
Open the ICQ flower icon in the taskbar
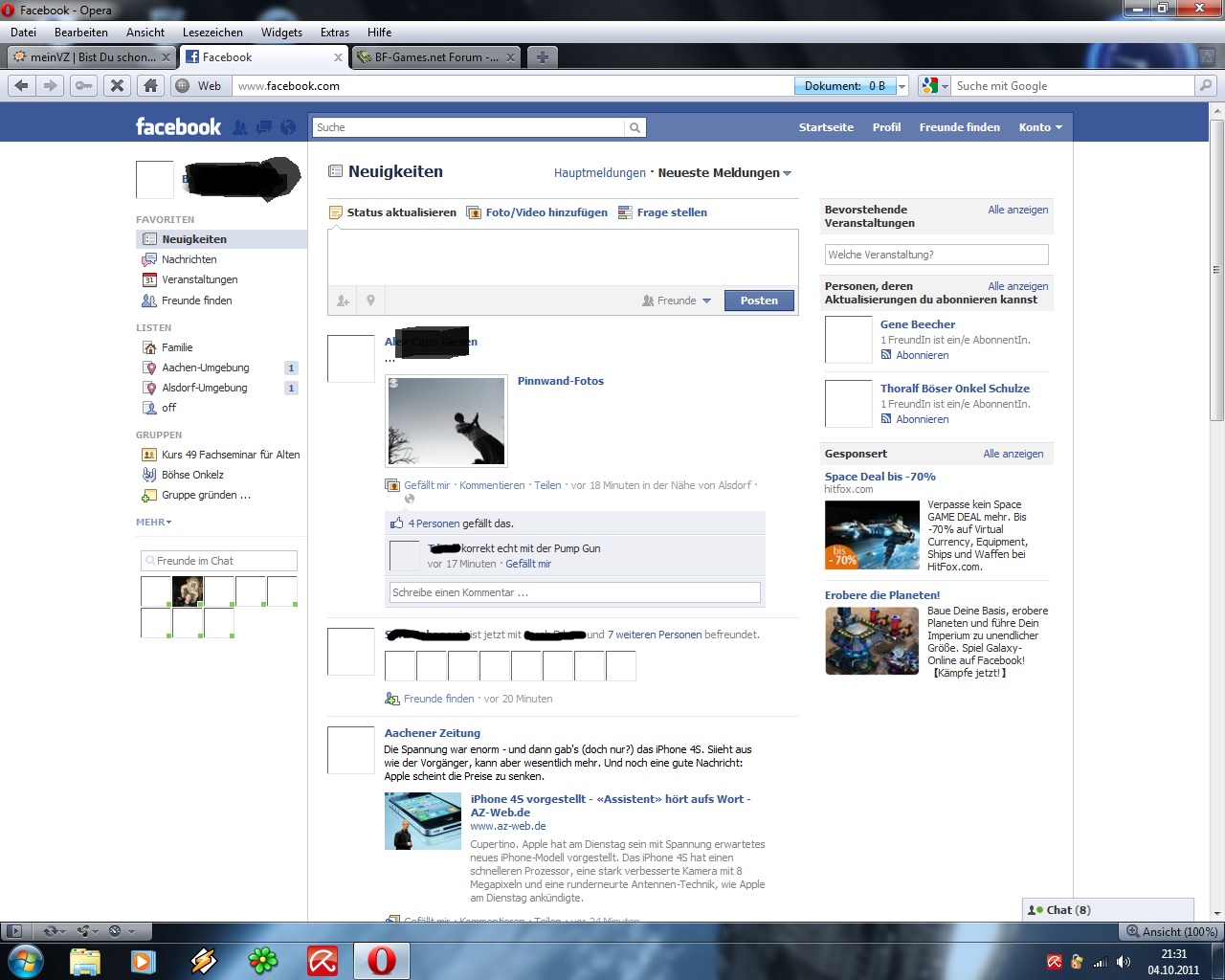[x=262, y=960]
